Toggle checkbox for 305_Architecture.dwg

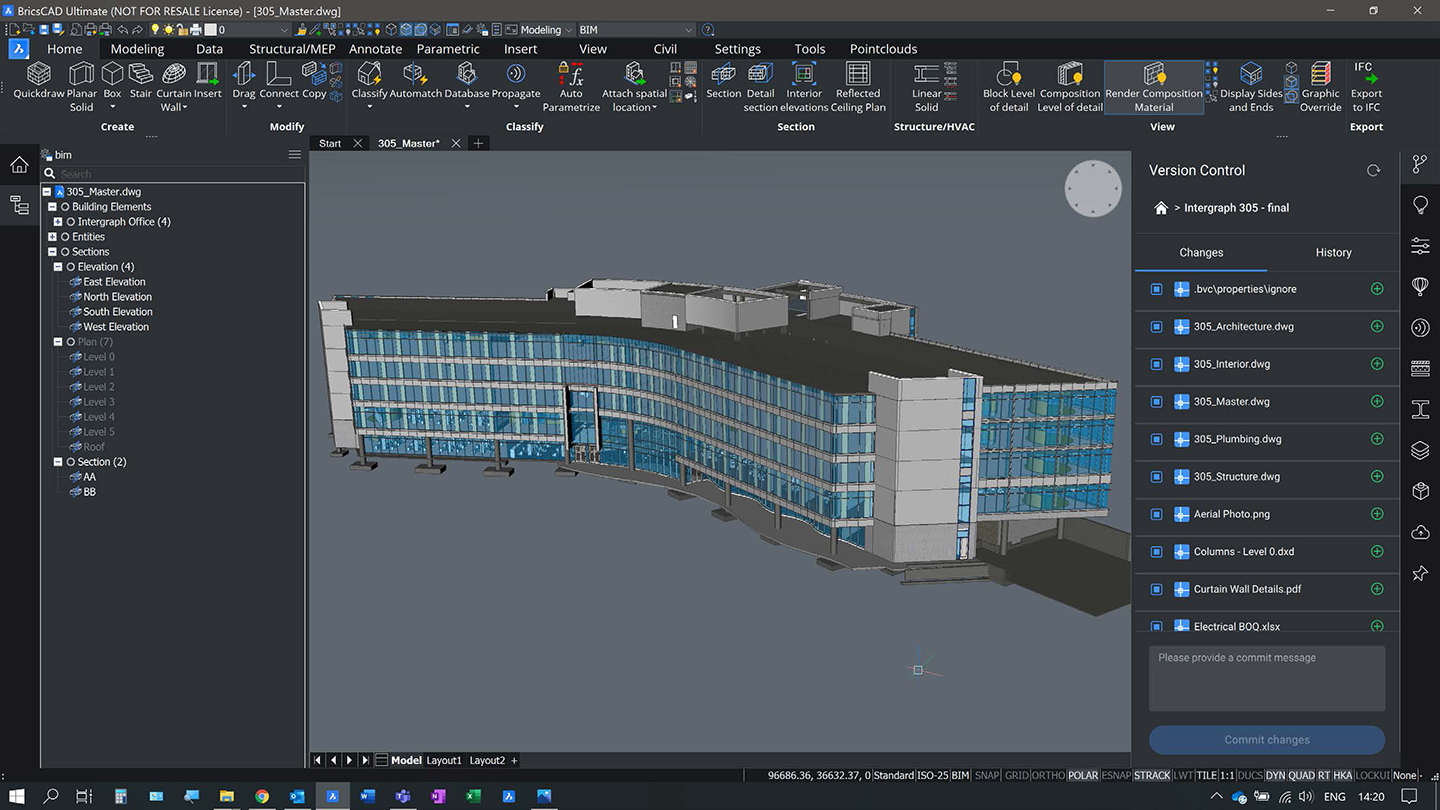point(1156,327)
